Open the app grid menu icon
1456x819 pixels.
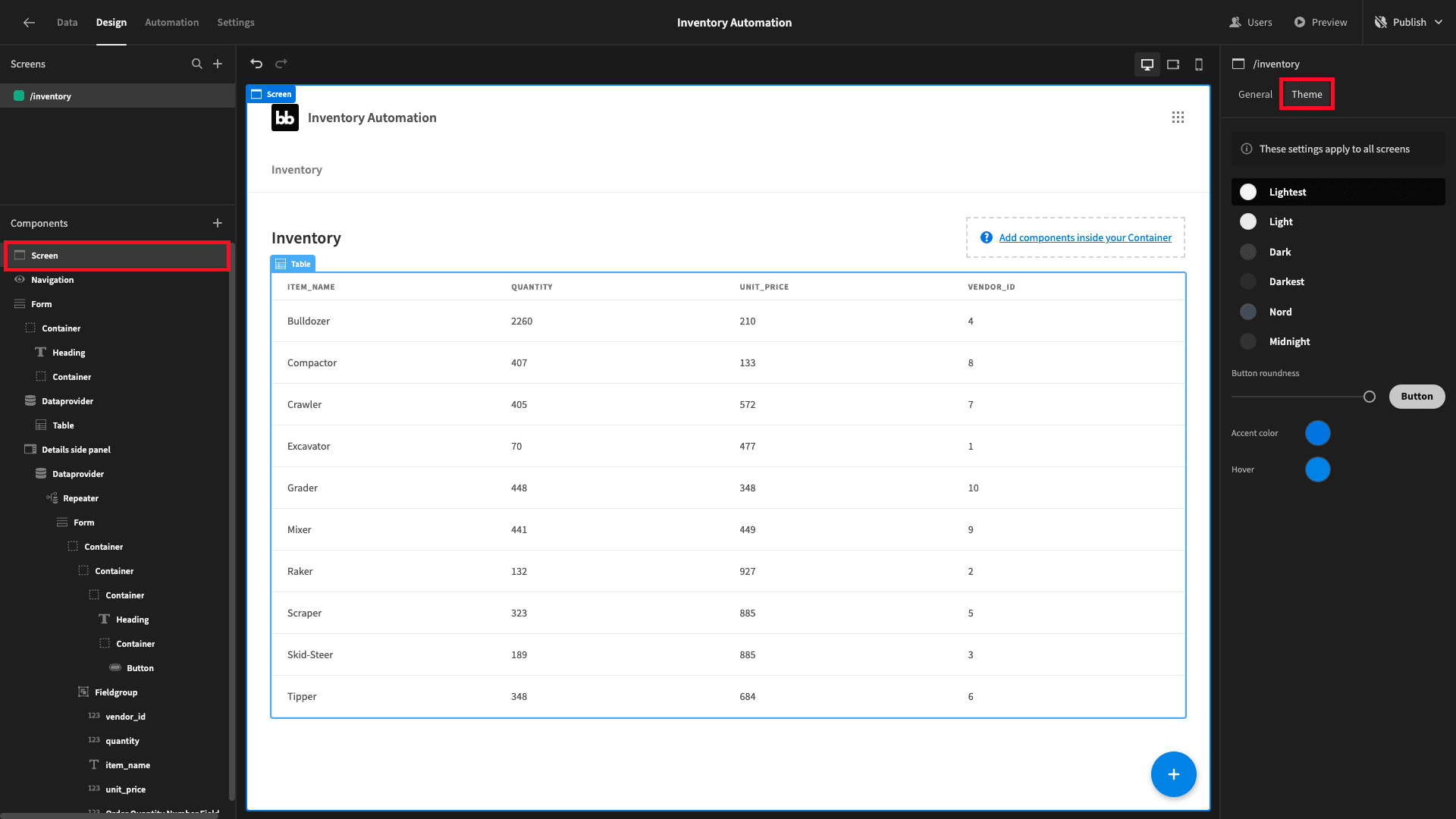[1178, 118]
